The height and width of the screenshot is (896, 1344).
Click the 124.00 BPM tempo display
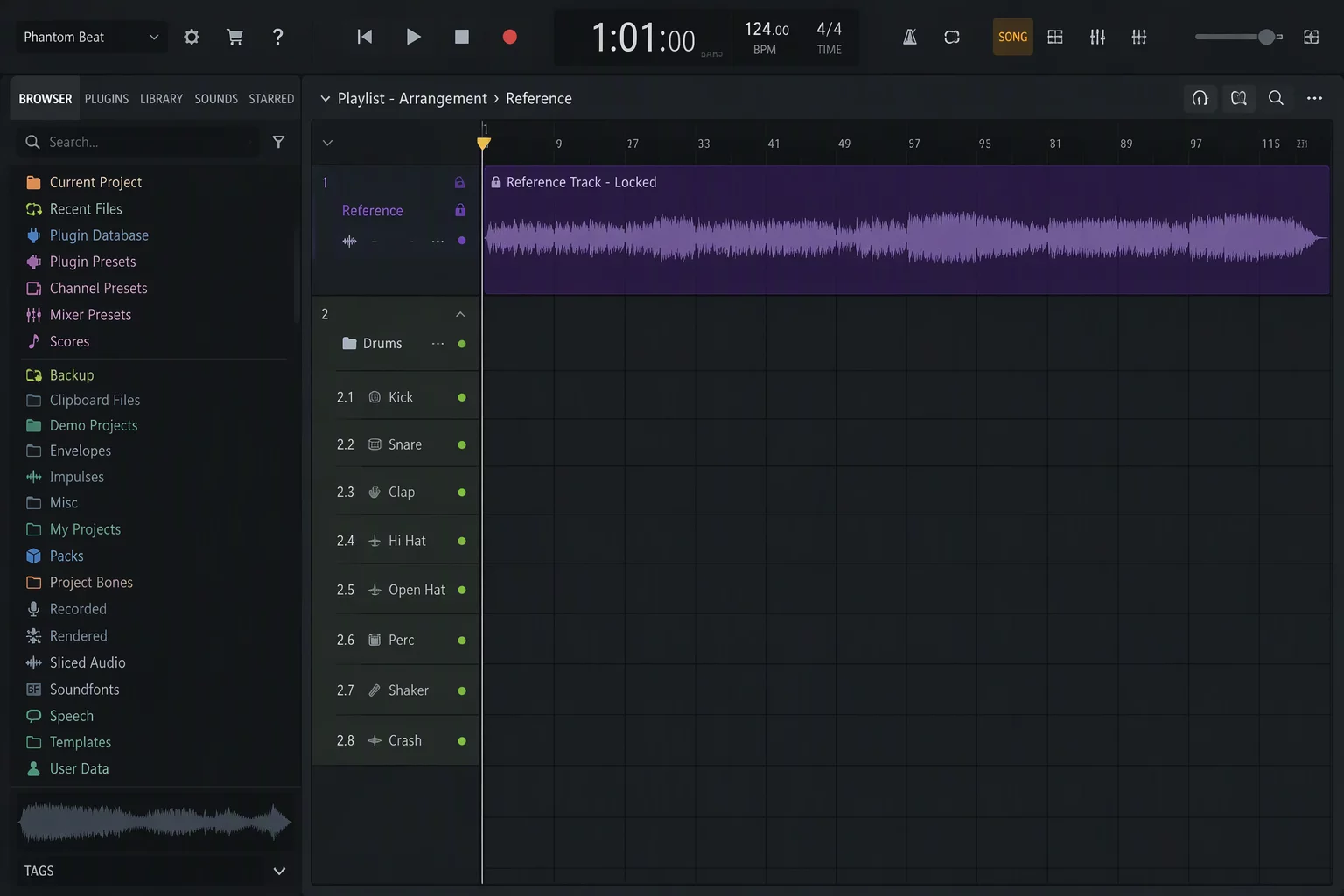(766, 38)
